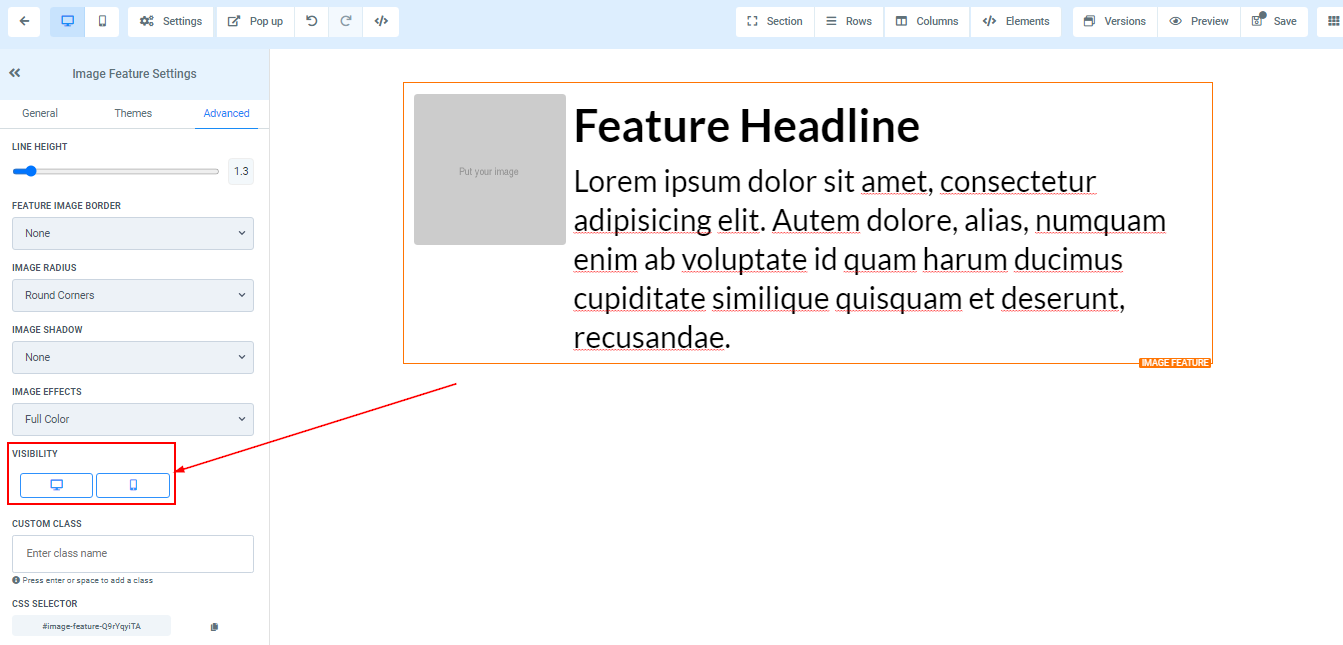Open the Themes tab
The height and width of the screenshot is (645, 1343).
coord(133,113)
